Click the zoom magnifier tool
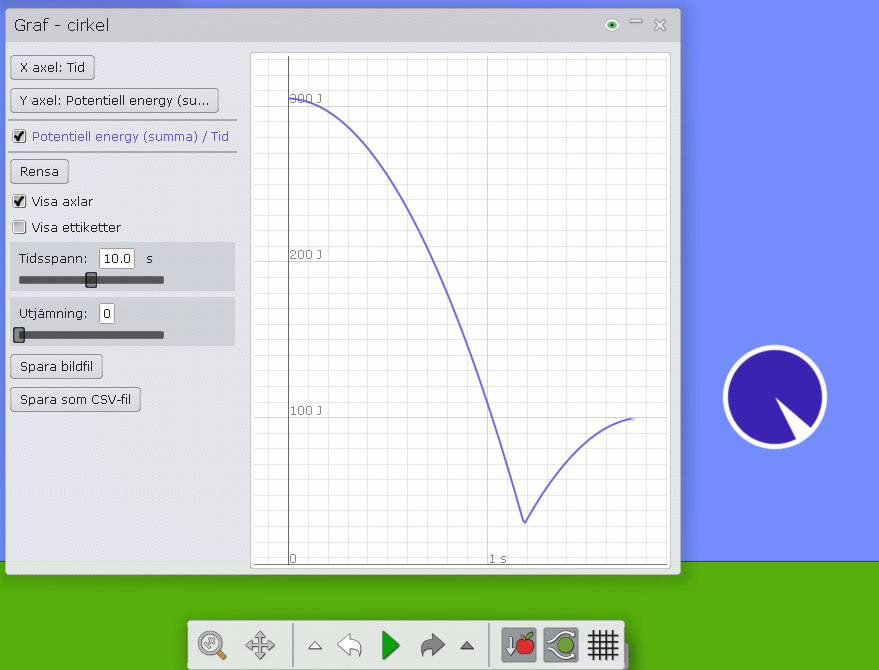The image size is (879, 670). click(x=212, y=645)
